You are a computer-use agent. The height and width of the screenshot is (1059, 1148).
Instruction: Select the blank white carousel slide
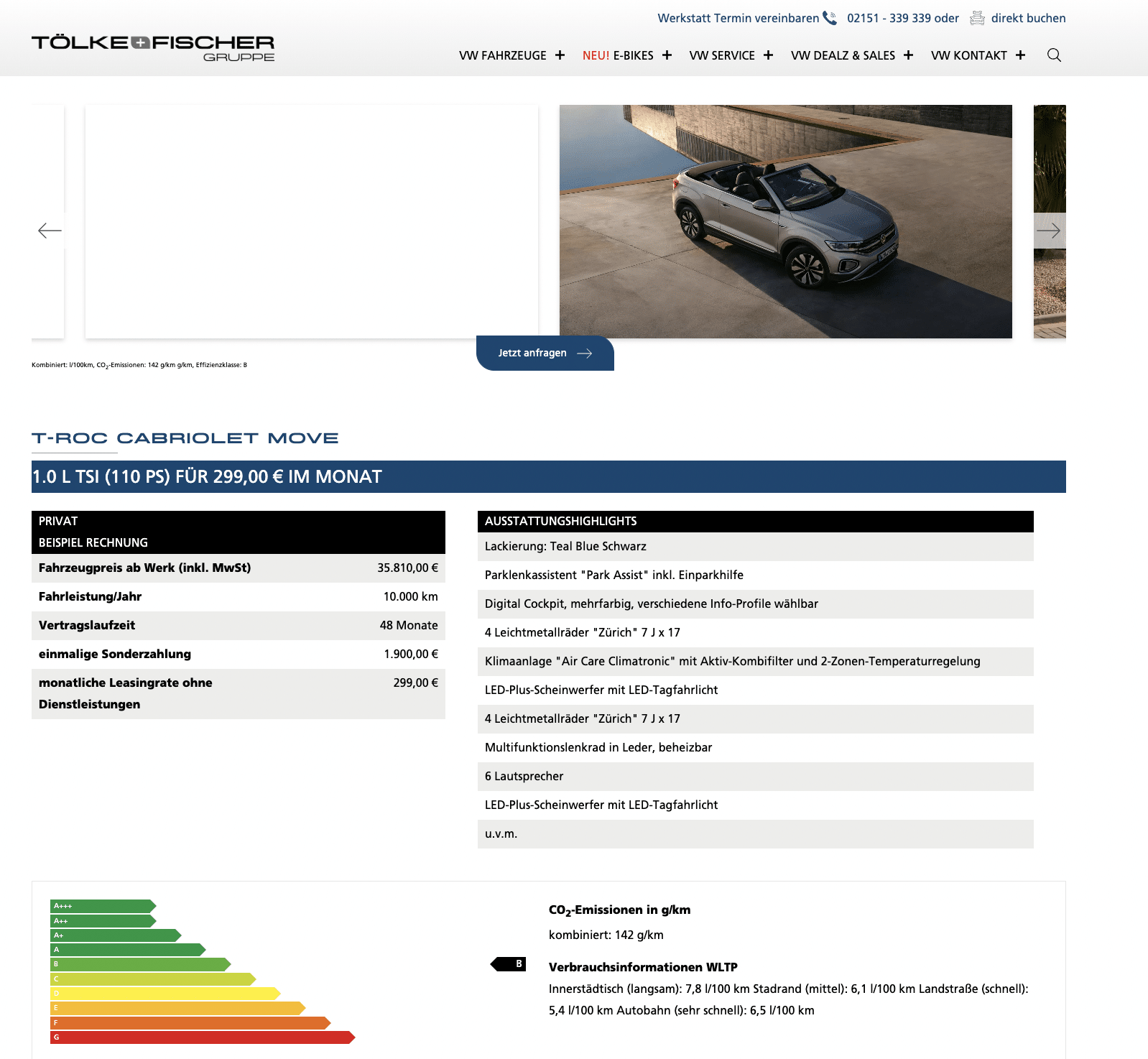click(312, 221)
